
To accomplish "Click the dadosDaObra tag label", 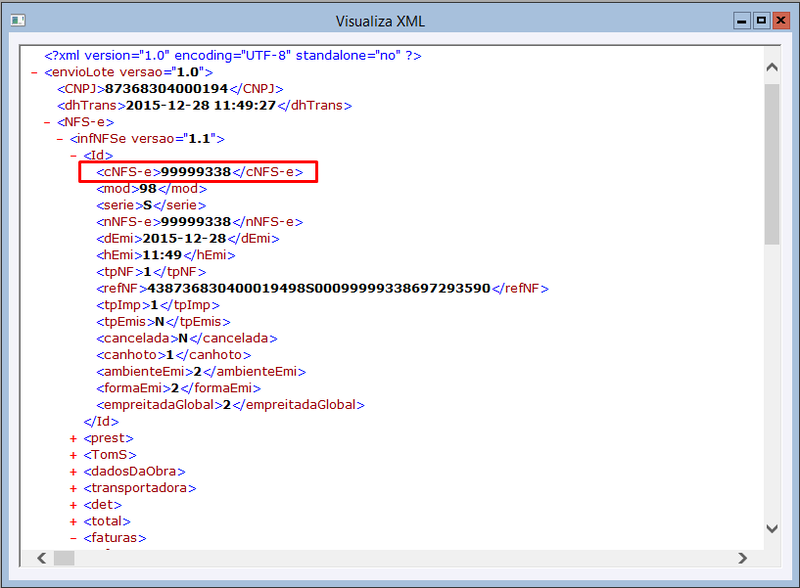I will coord(134,472).
